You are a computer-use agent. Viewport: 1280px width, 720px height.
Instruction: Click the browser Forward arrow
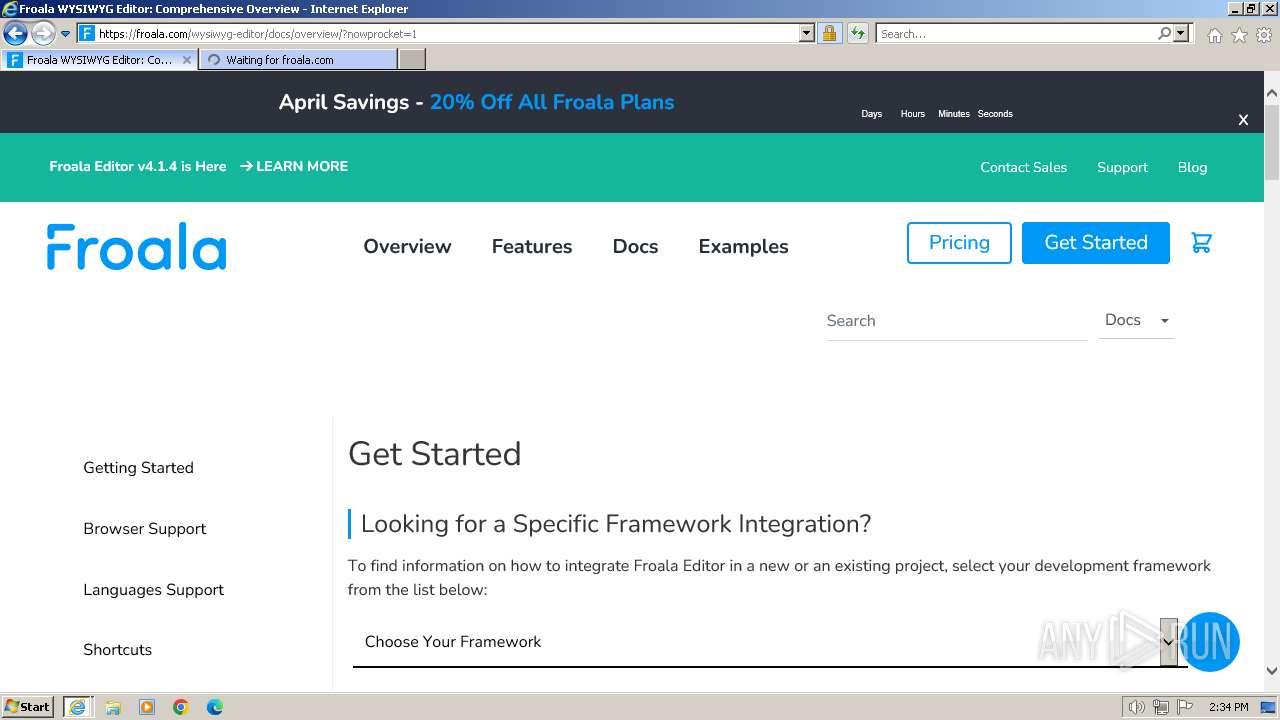point(43,33)
